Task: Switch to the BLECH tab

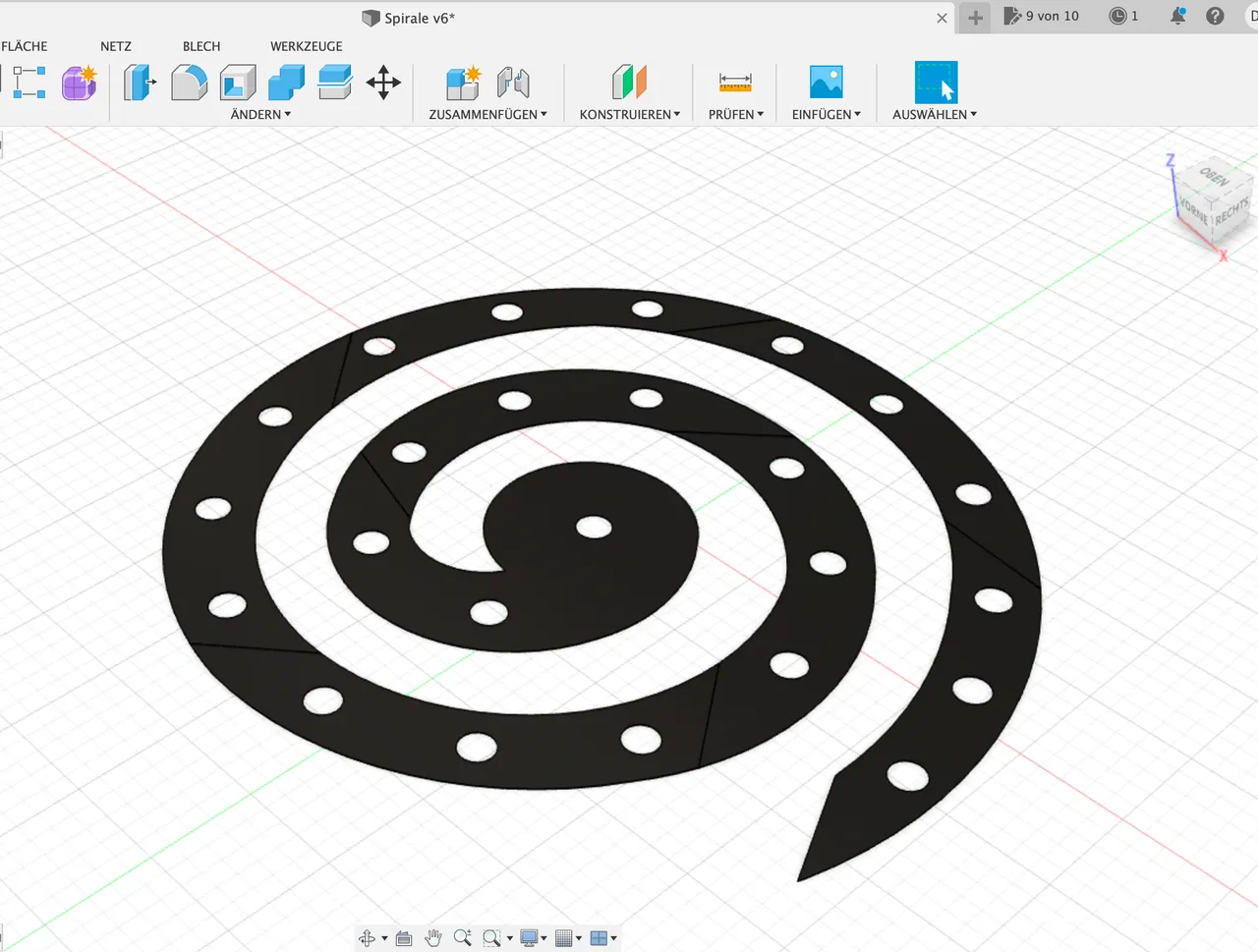Action: coord(201,46)
